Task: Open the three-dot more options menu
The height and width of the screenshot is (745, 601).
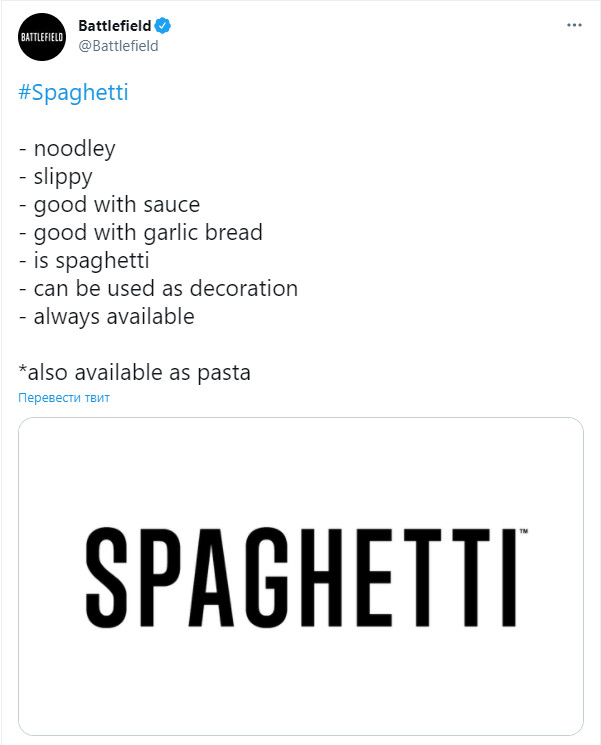Action: [574, 25]
